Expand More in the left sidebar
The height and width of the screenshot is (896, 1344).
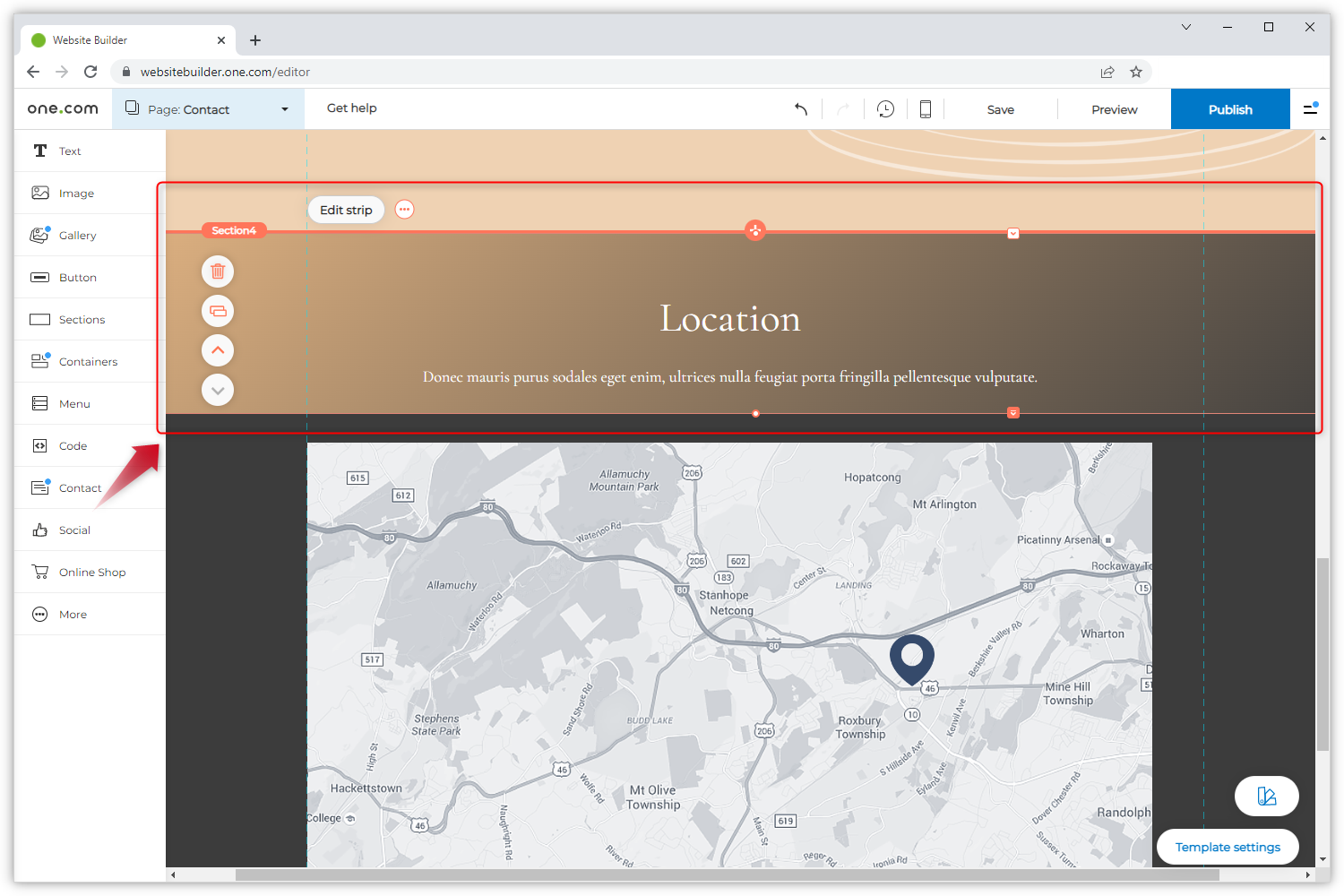tap(73, 615)
